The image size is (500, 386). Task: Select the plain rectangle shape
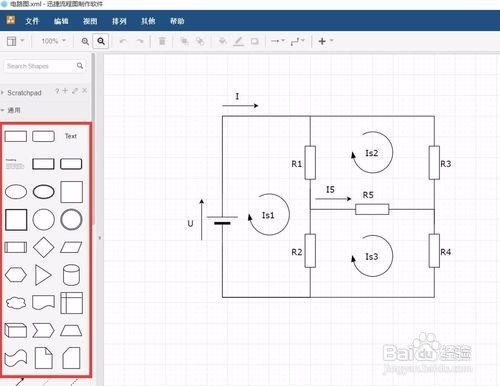coord(16,136)
